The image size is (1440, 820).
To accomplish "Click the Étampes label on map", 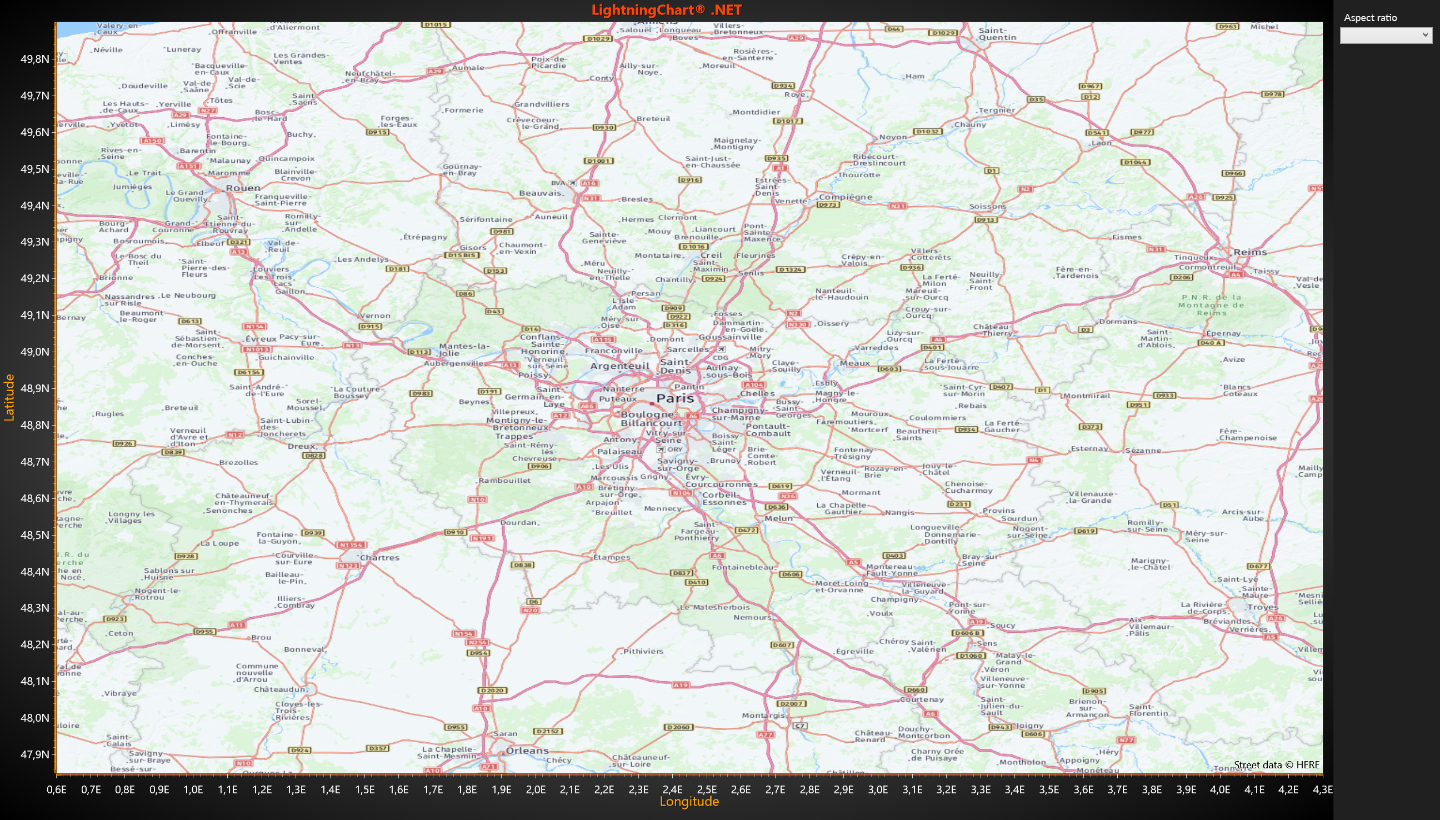I will [612, 557].
